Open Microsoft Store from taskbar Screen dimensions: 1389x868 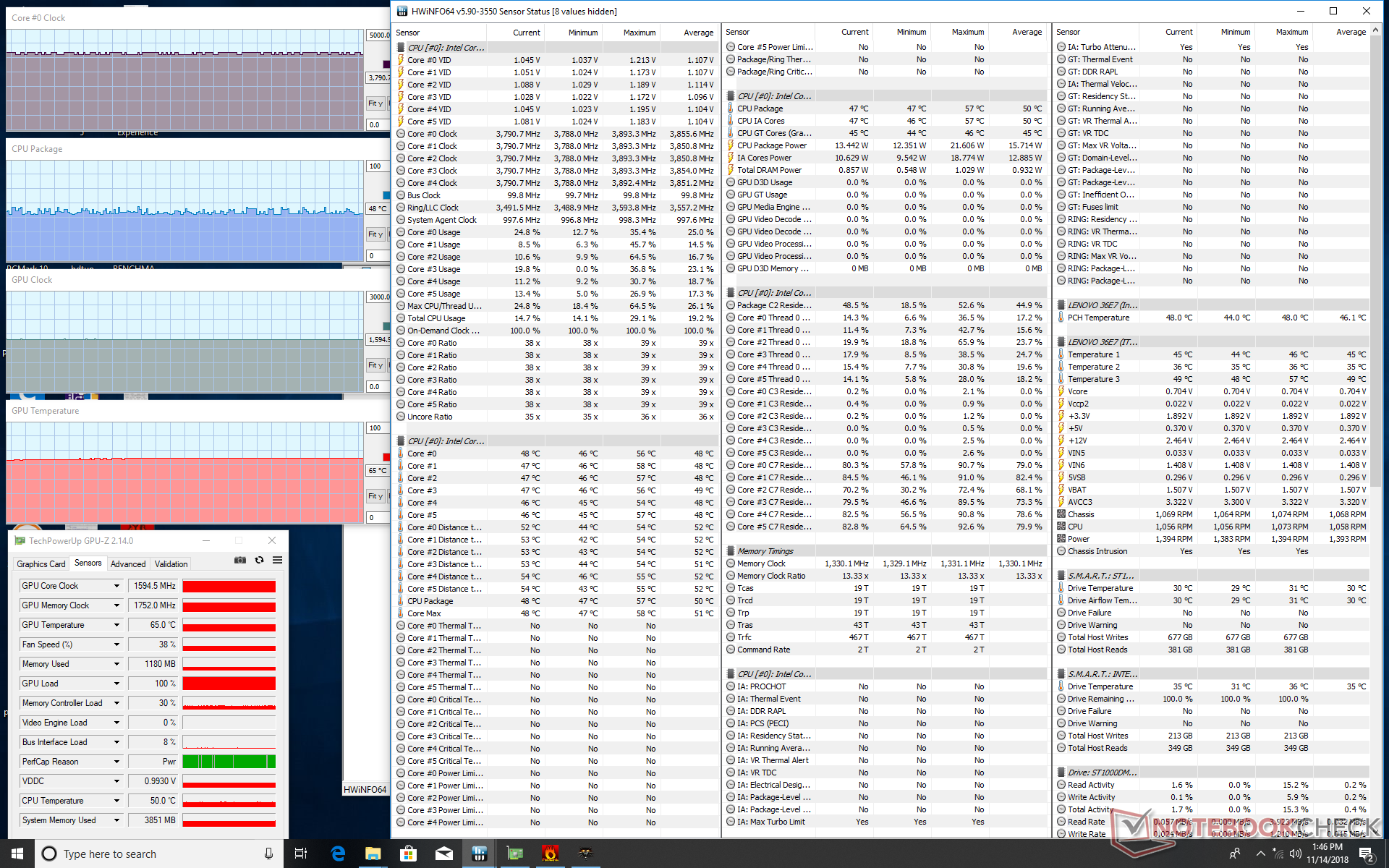point(408,854)
